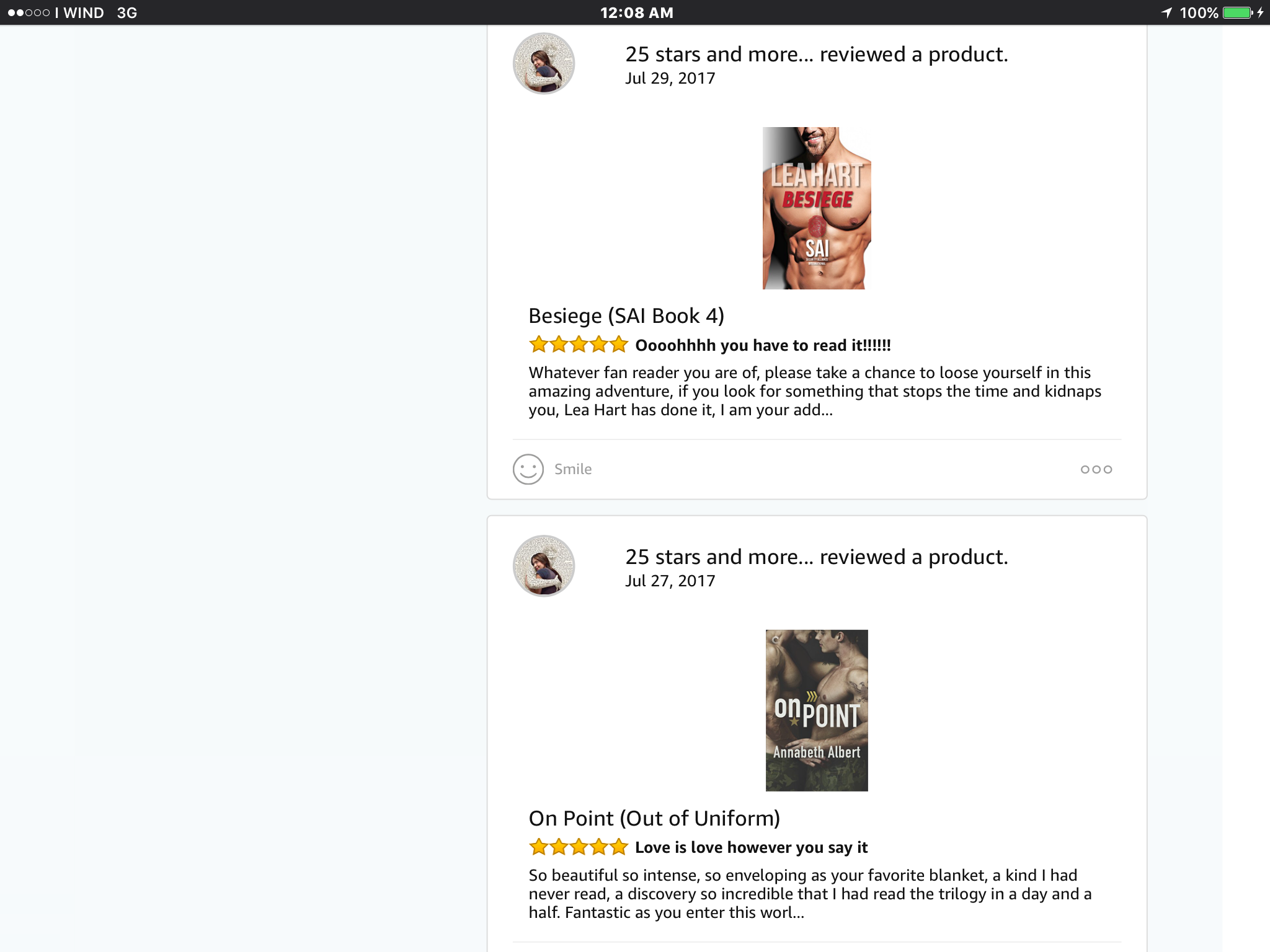Open the three-dot more options menu
The image size is (1270, 952).
tap(1096, 469)
